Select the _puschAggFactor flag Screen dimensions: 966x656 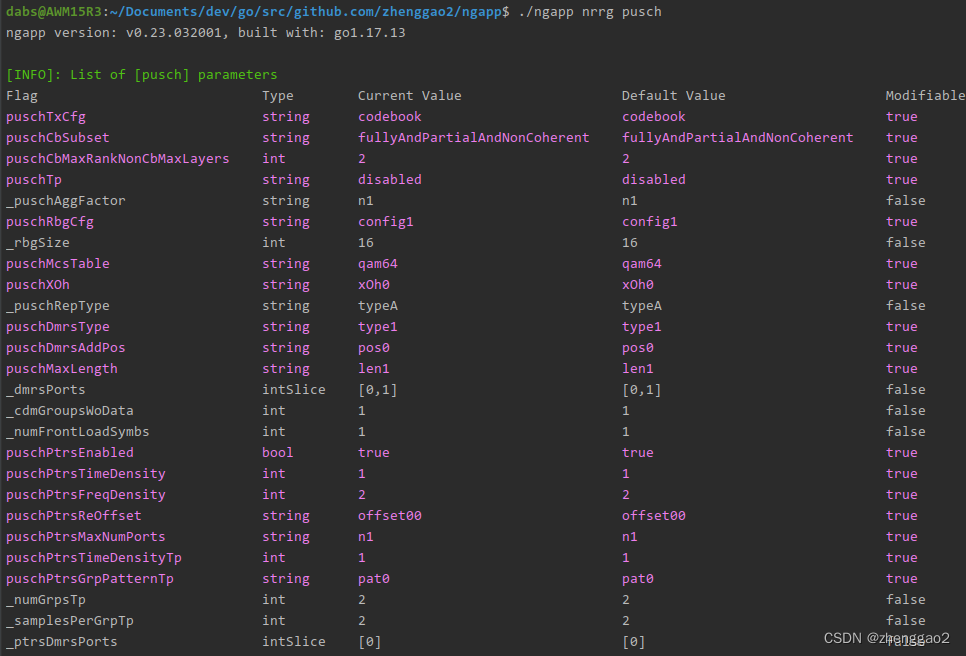(x=65, y=201)
